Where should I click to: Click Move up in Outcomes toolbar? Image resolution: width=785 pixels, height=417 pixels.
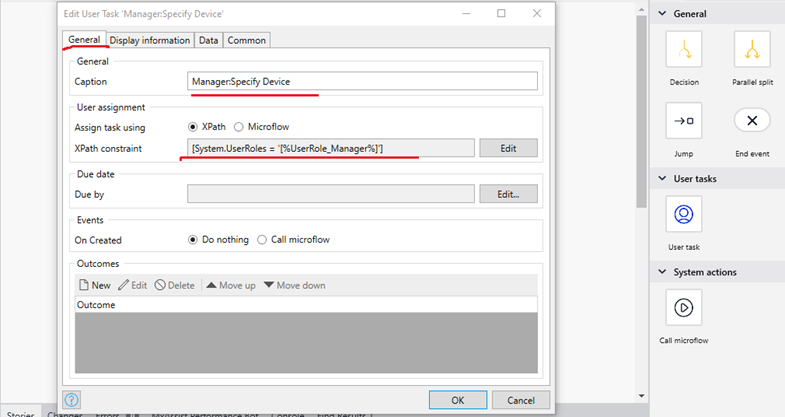[x=231, y=285]
